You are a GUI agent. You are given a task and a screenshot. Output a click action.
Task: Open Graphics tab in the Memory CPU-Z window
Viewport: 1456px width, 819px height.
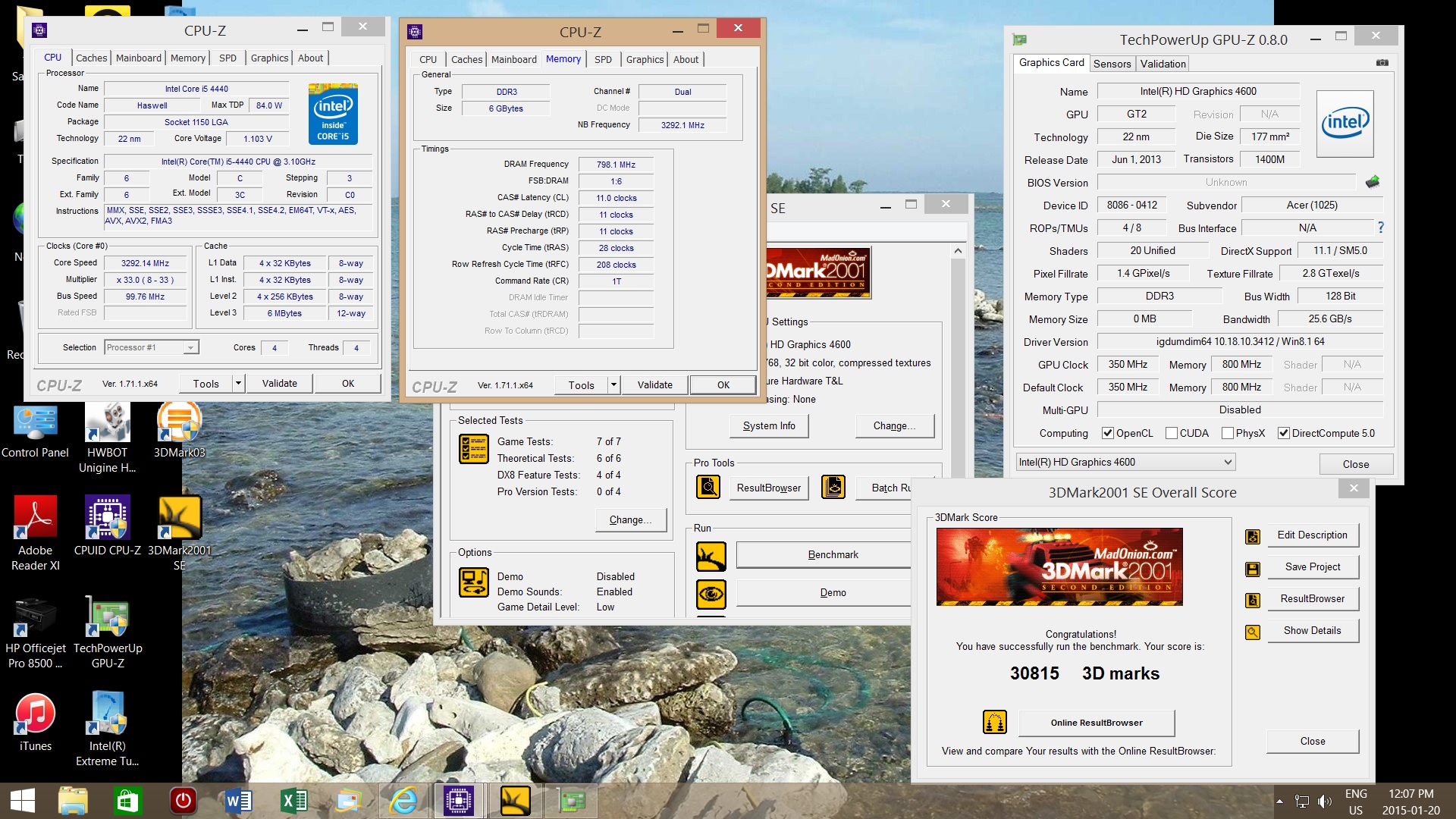click(x=645, y=59)
